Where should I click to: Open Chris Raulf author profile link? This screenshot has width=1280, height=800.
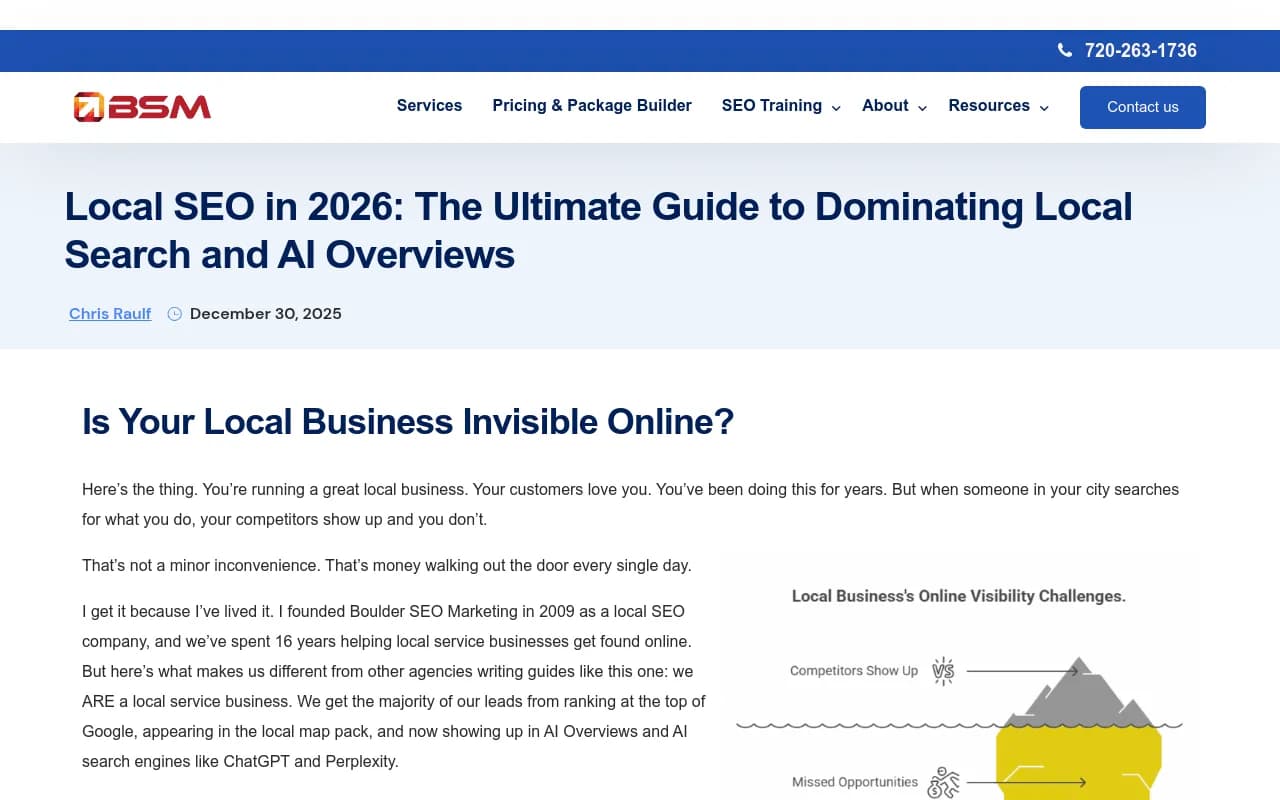tap(110, 313)
